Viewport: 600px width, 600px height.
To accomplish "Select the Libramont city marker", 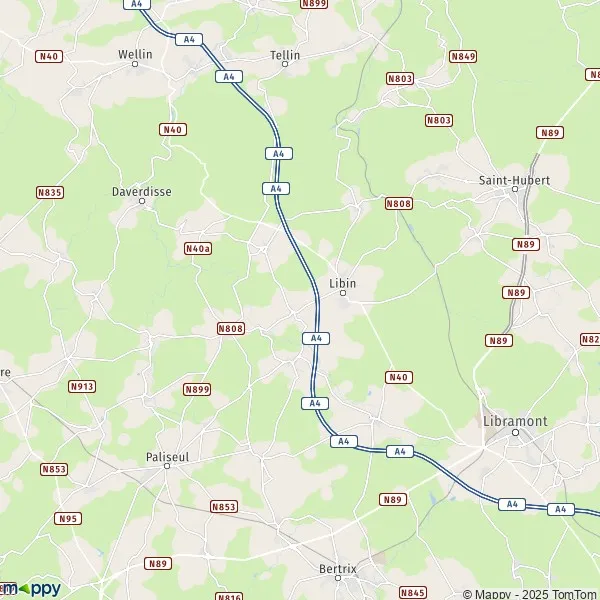I will coord(515,432).
